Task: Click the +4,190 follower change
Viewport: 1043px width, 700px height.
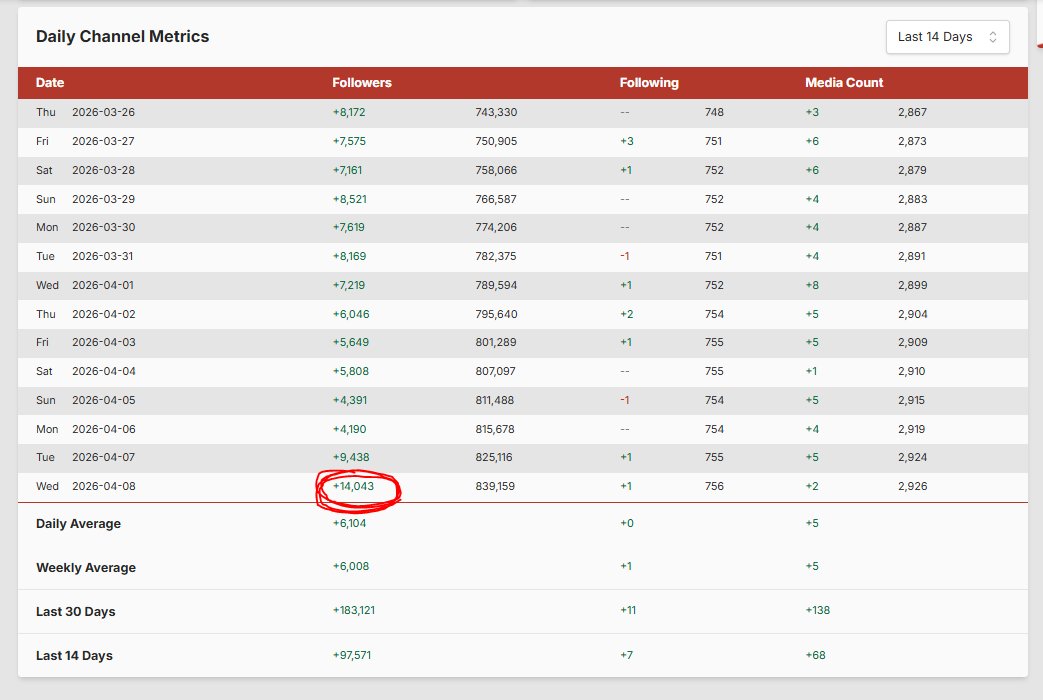Action: (349, 429)
